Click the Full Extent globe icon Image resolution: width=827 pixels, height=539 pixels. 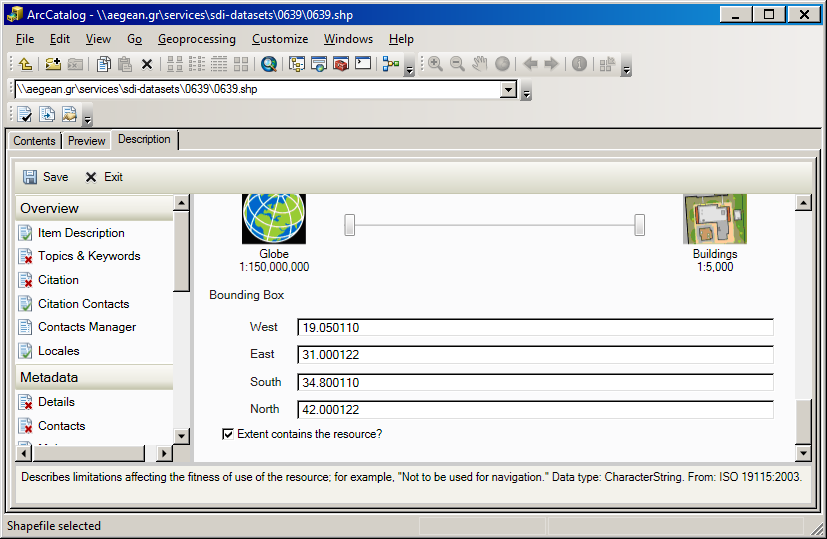(502, 64)
